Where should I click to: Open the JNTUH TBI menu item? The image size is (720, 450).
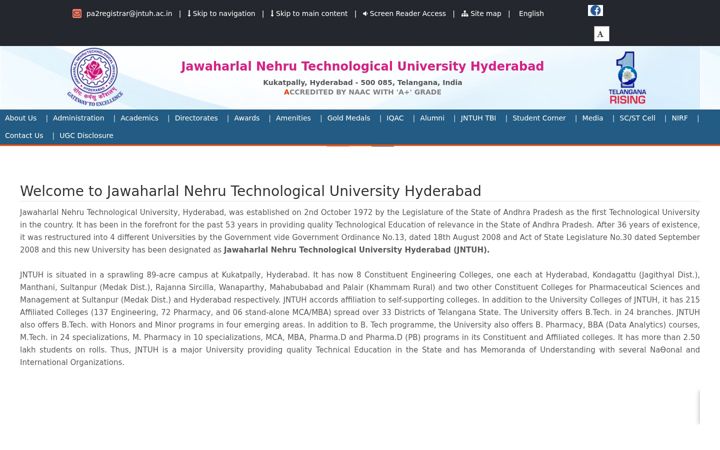(478, 118)
